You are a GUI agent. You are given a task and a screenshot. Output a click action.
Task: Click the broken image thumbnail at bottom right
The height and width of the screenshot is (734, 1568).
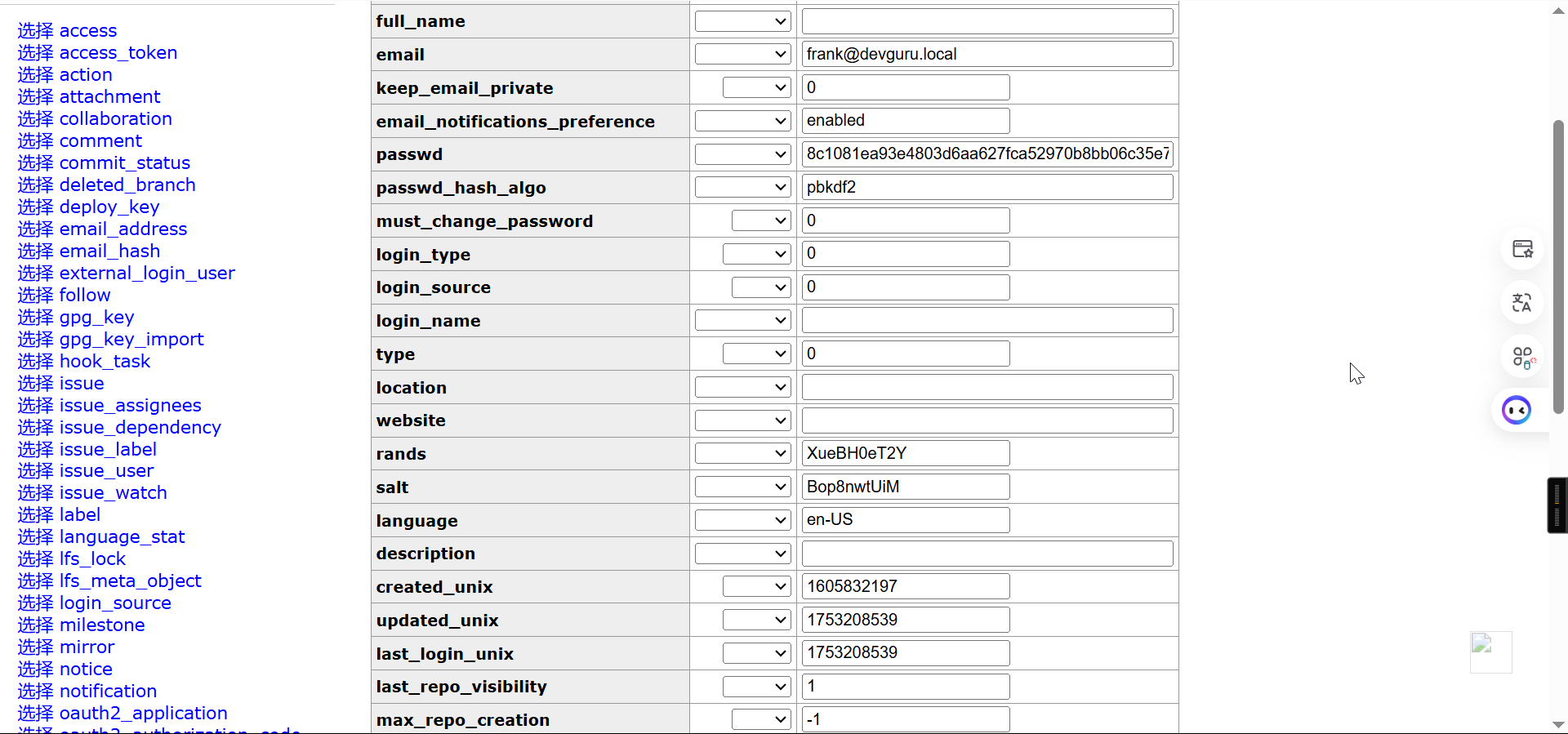(x=1490, y=652)
